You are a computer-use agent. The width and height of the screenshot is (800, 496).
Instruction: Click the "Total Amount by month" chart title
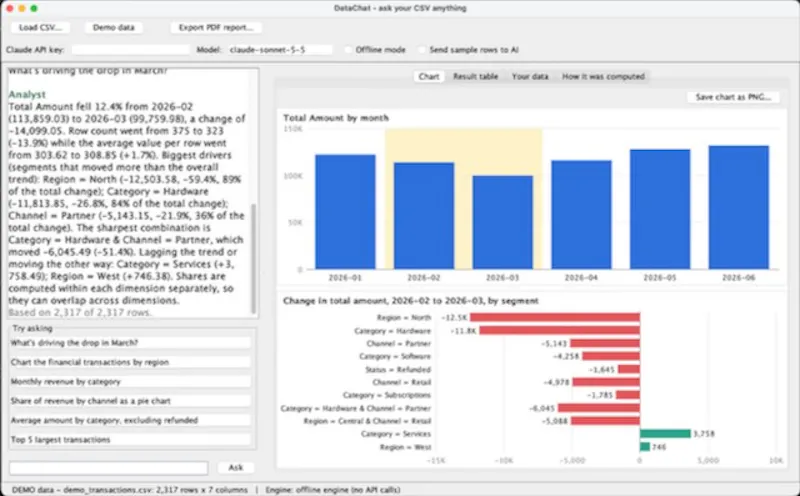click(336, 118)
